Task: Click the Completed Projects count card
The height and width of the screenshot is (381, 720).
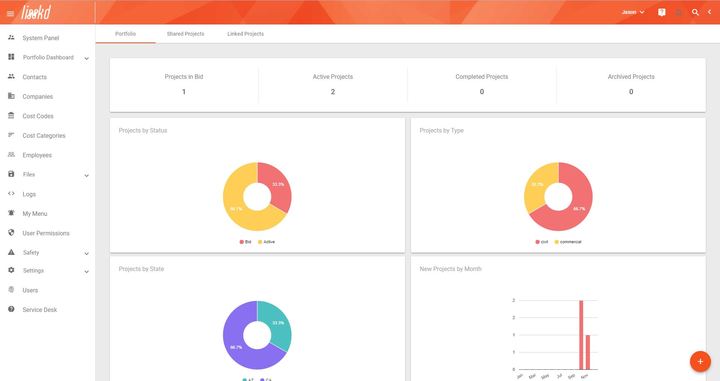Action: 482,84
